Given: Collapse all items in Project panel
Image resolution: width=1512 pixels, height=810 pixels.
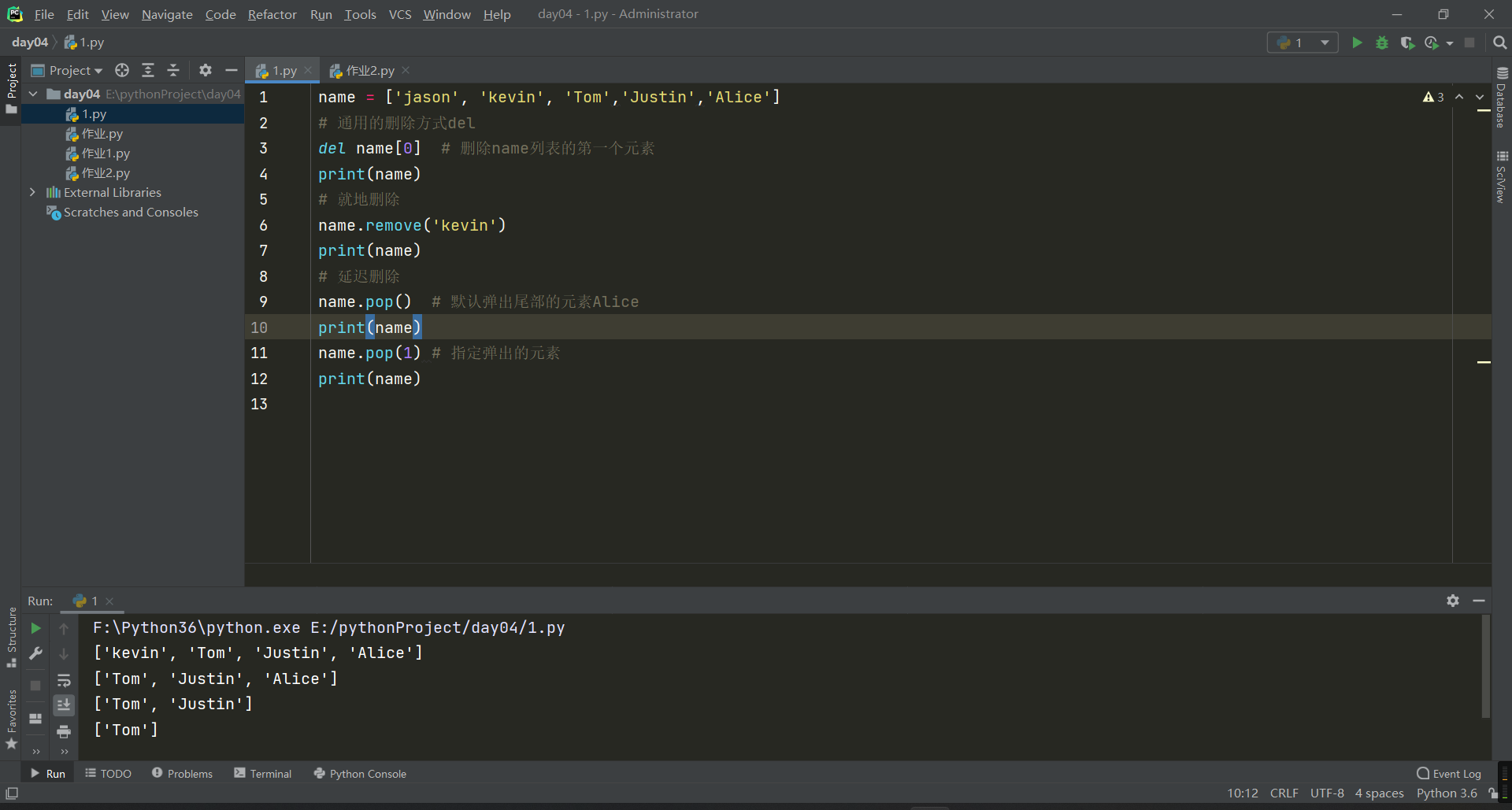Looking at the screenshot, I should pyautogui.click(x=173, y=70).
